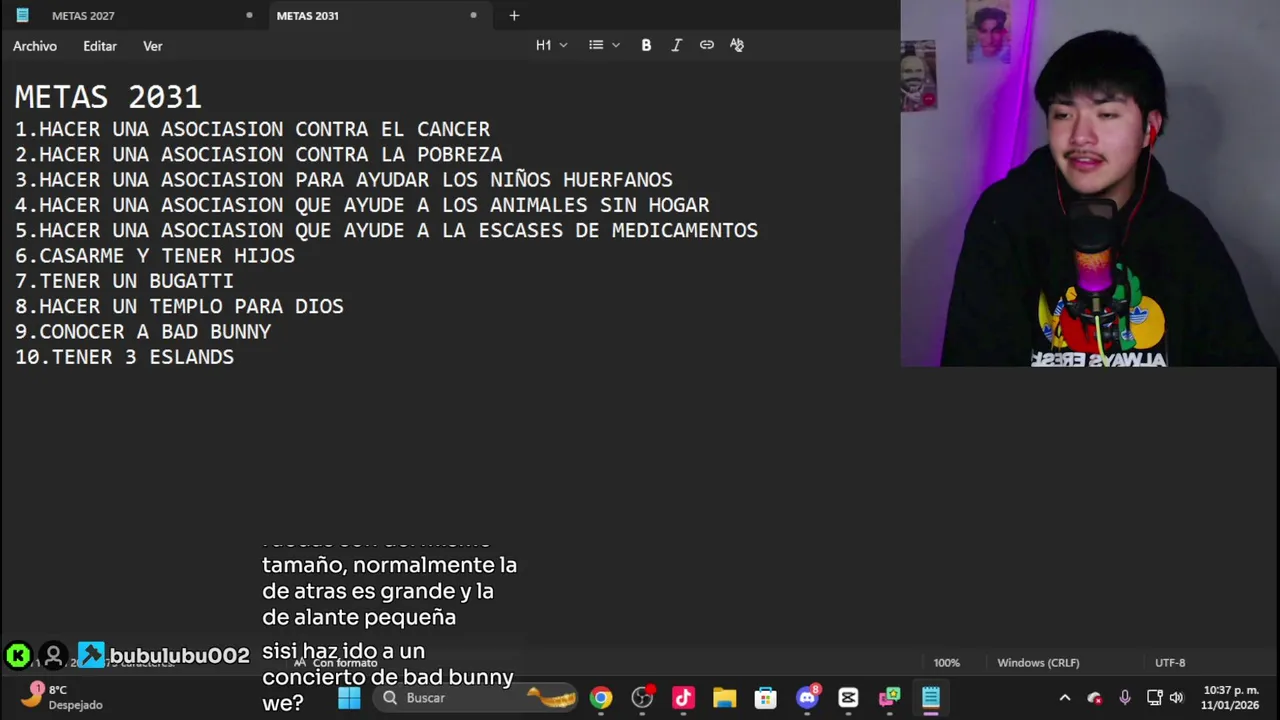Click the green Kick logo in overlay
The image size is (1280, 720).
[17, 656]
